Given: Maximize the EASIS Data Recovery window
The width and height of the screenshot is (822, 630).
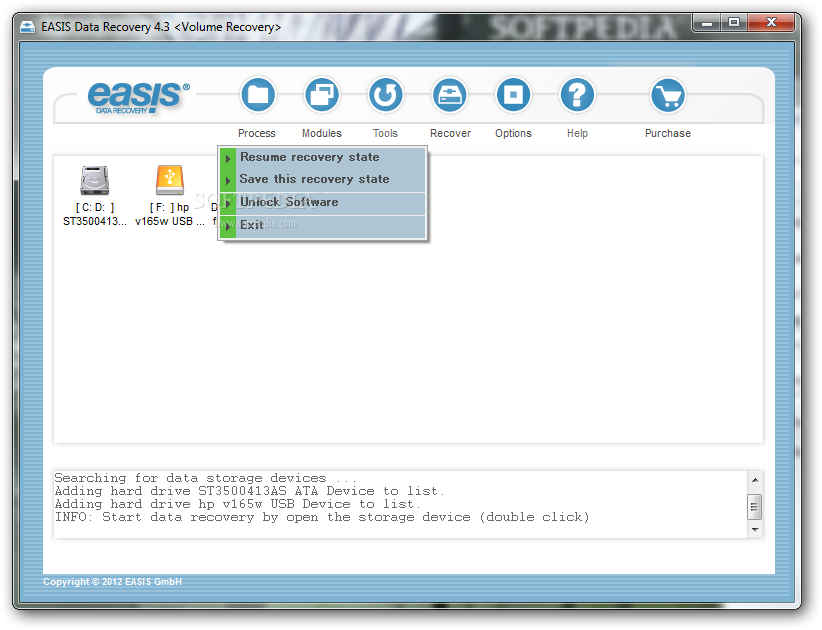Looking at the screenshot, I should coord(734,23).
